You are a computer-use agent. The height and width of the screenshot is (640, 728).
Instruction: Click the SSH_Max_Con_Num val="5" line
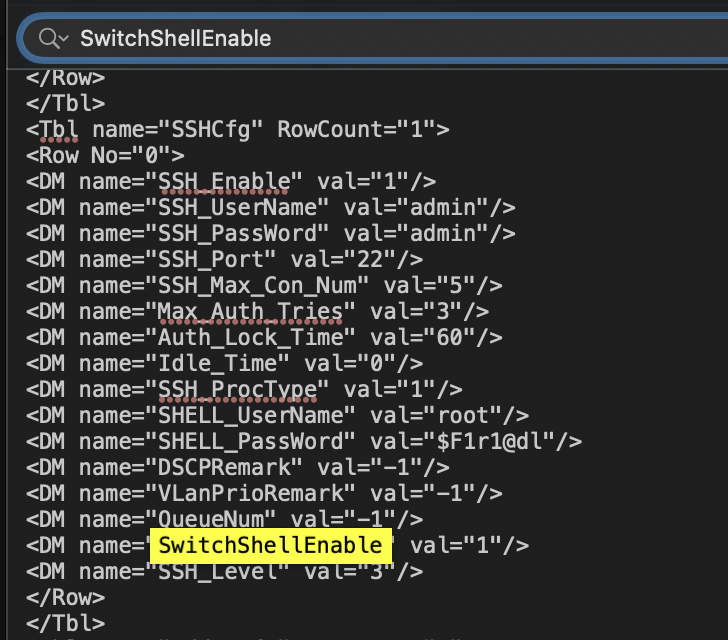coord(264,285)
